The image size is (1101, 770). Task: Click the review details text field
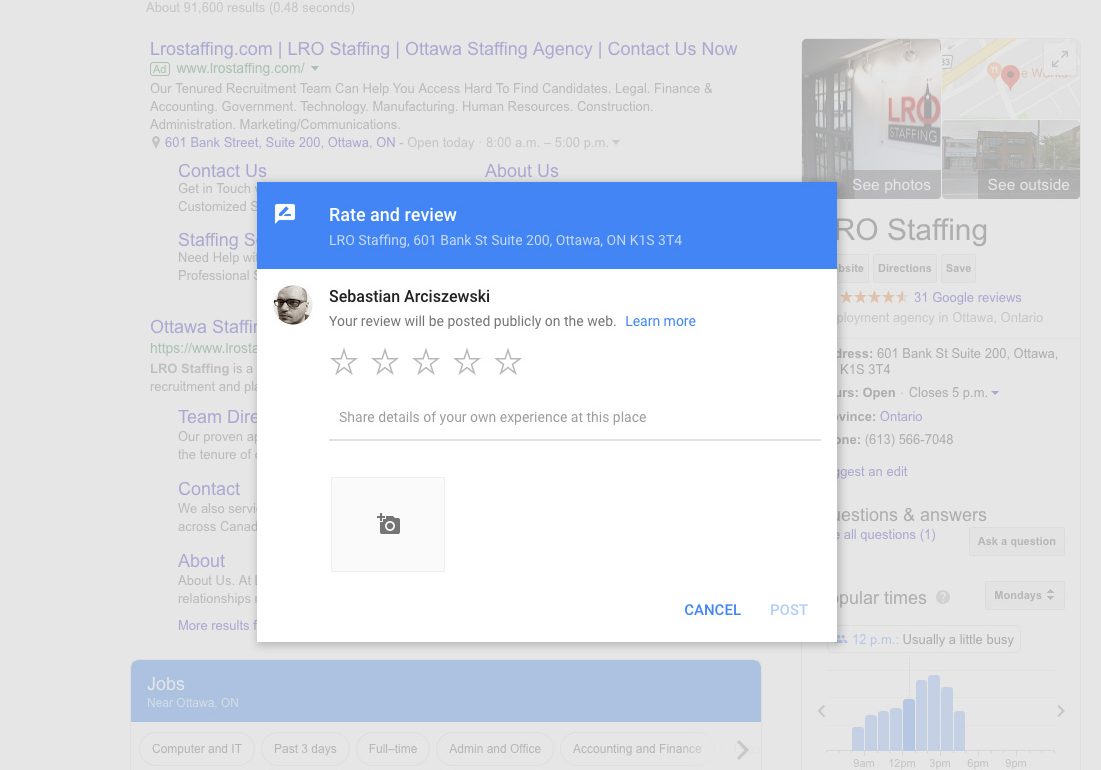[x=574, y=418]
